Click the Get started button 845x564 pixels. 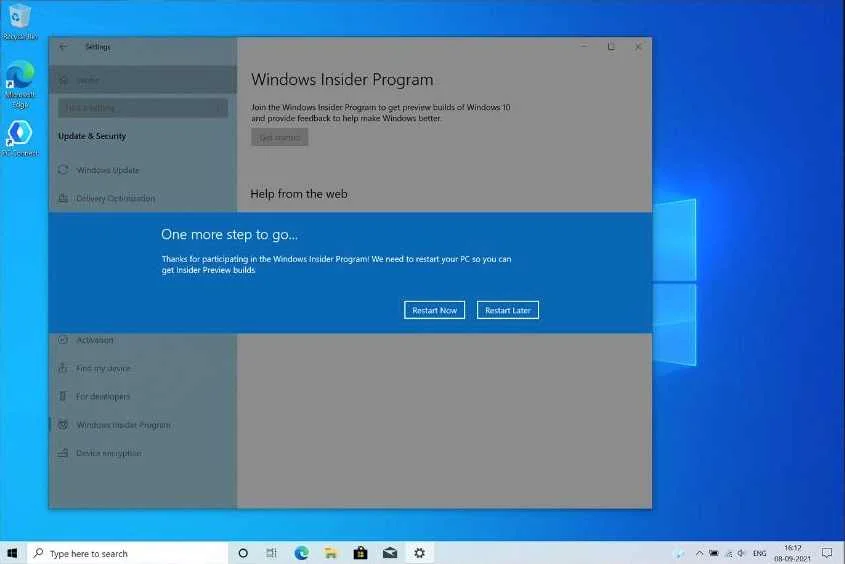point(280,137)
